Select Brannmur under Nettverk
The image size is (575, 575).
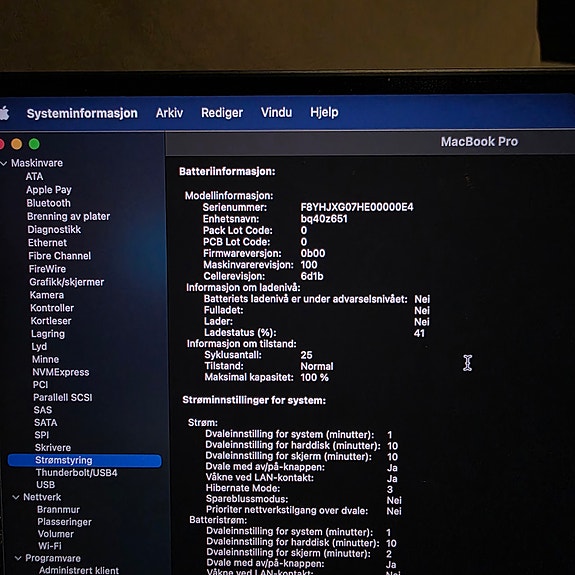(x=58, y=510)
